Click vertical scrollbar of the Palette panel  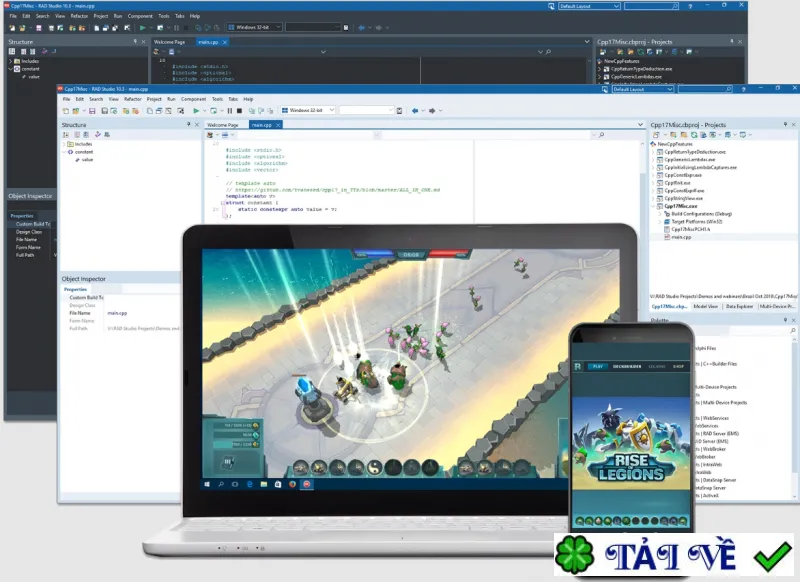click(794, 416)
